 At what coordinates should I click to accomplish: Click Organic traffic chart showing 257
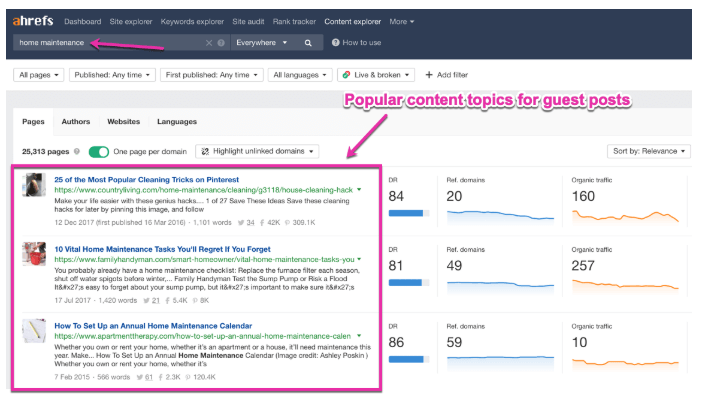click(625, 286)
